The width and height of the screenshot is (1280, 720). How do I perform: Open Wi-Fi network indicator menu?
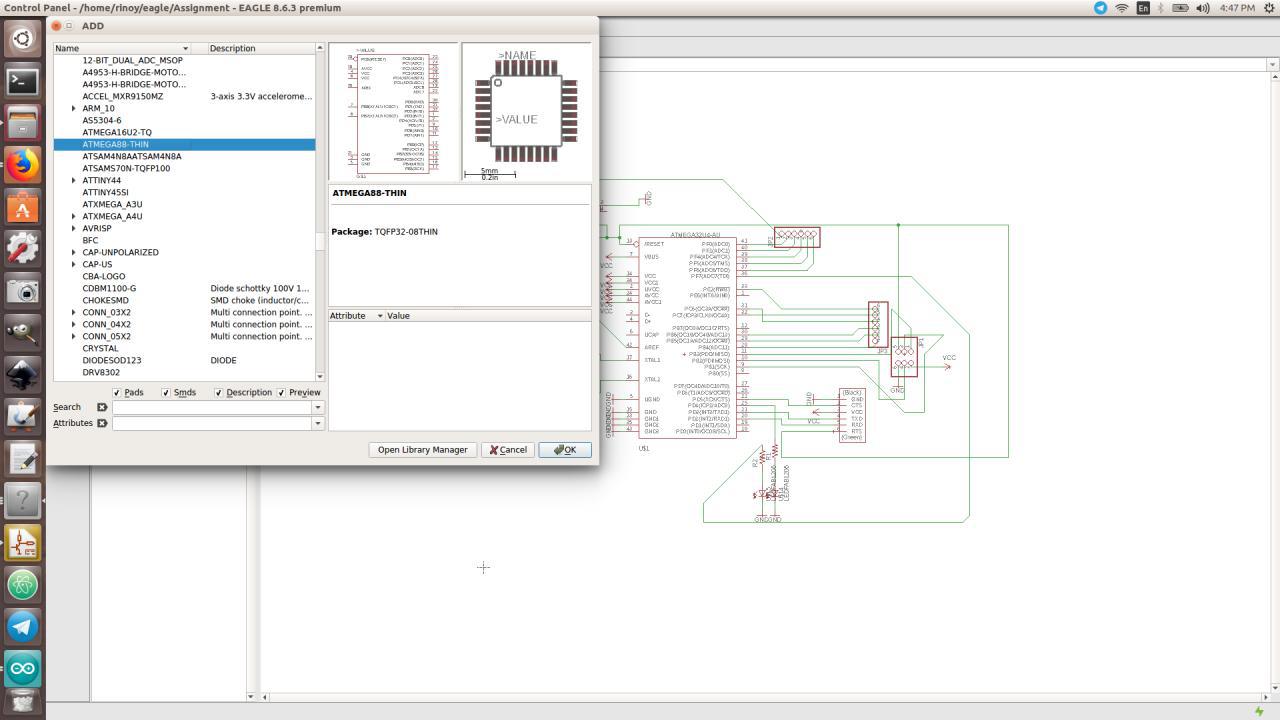coord(1122,8)
